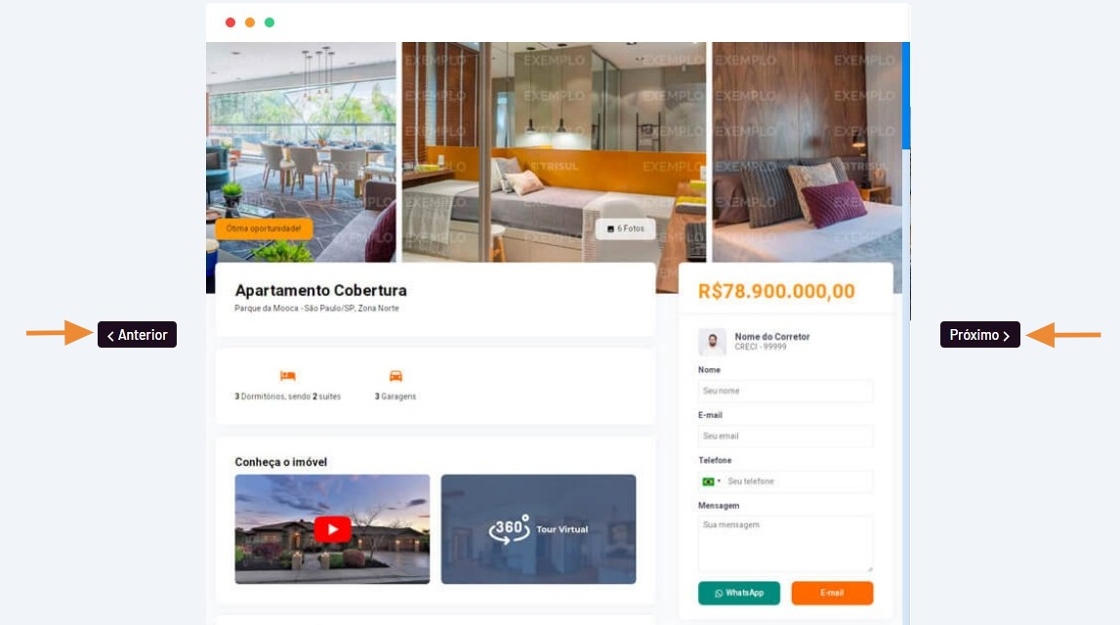Click the orange E-mail send button
Screen dimensions: 1120x625
coord(832,593)
